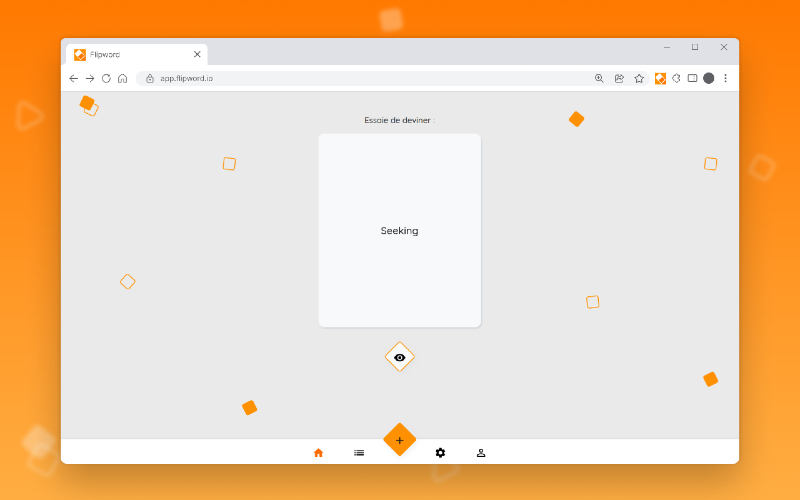Close the browser window

click(723, 47)
